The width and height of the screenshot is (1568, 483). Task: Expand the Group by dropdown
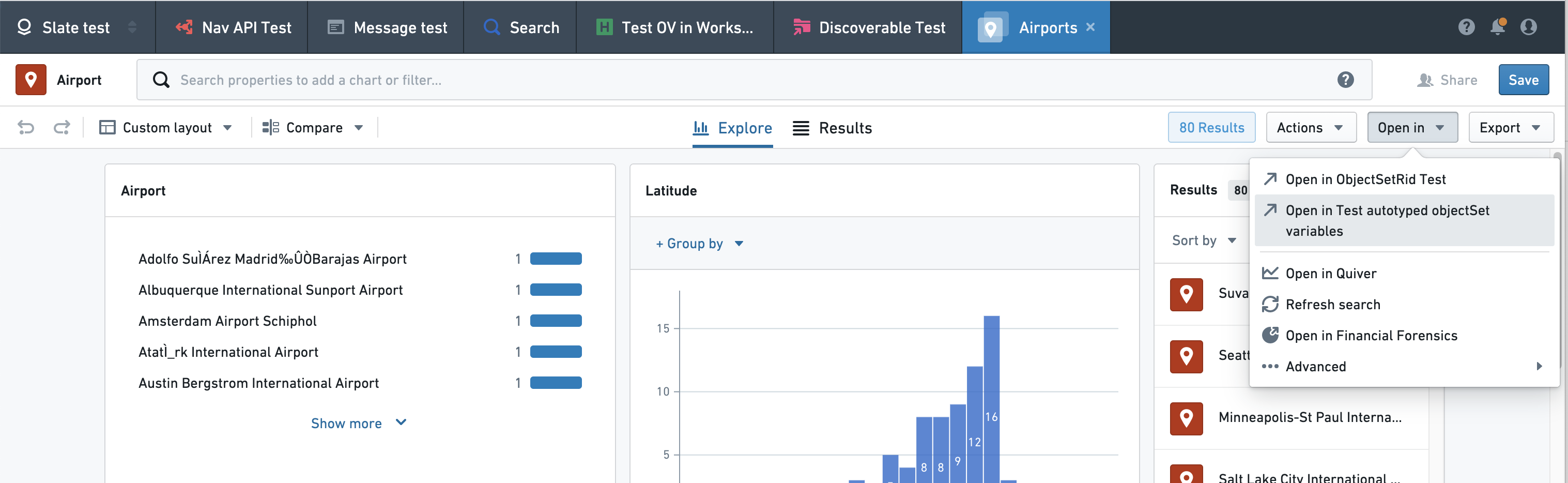(x=699, y=243)
